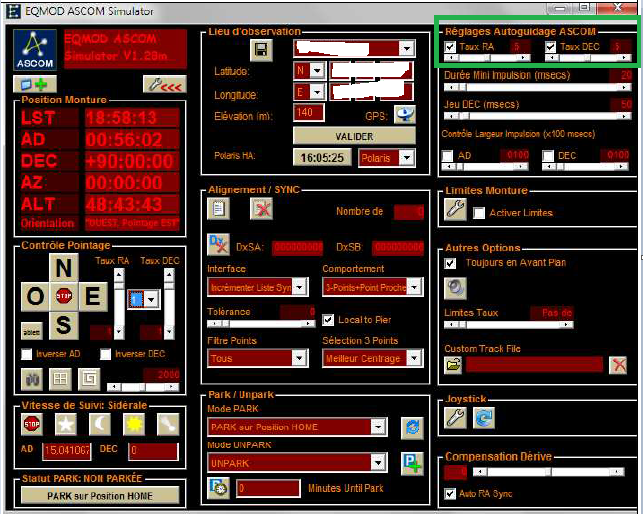
Task: Slew south with the S button
Action: click(x=64, y=325)
